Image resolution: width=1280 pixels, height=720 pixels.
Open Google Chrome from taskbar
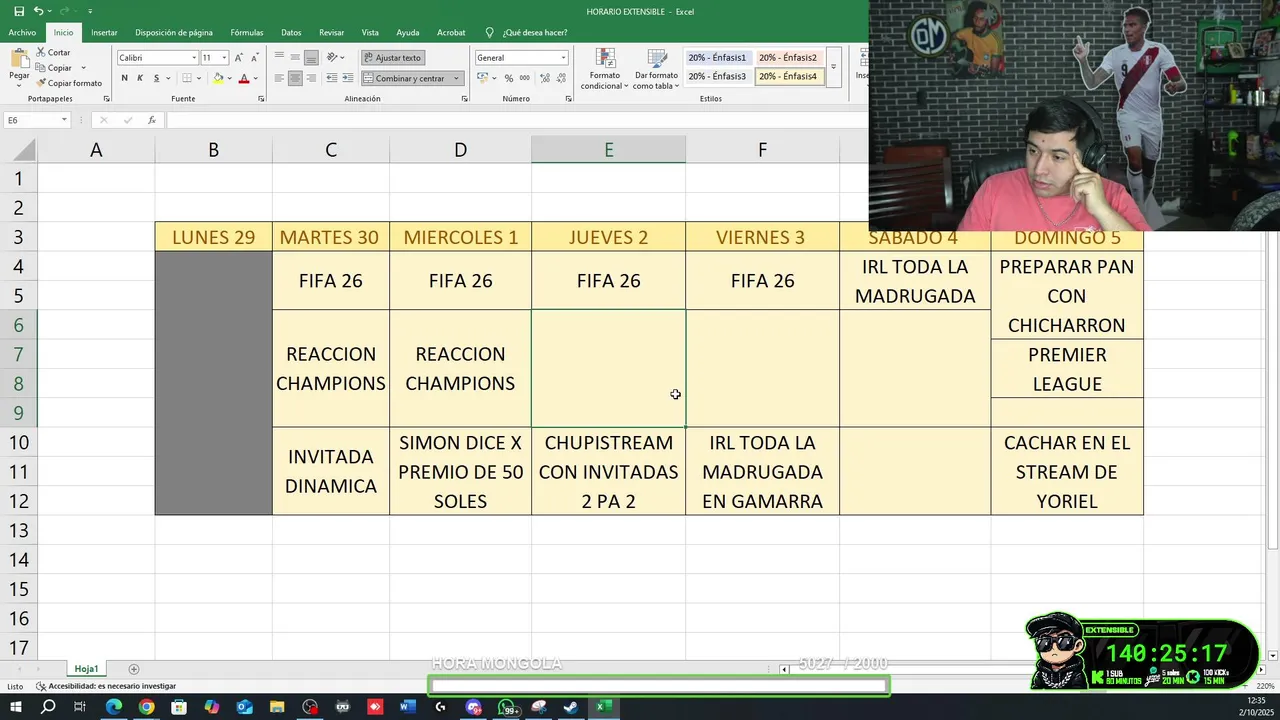click(x=146, y=707)
